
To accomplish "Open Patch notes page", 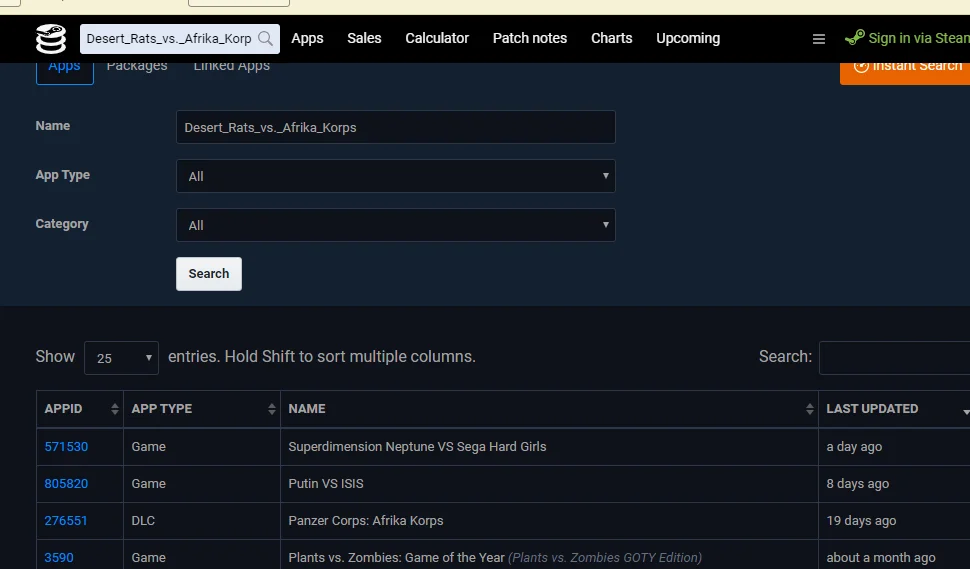I will point(530,38).
